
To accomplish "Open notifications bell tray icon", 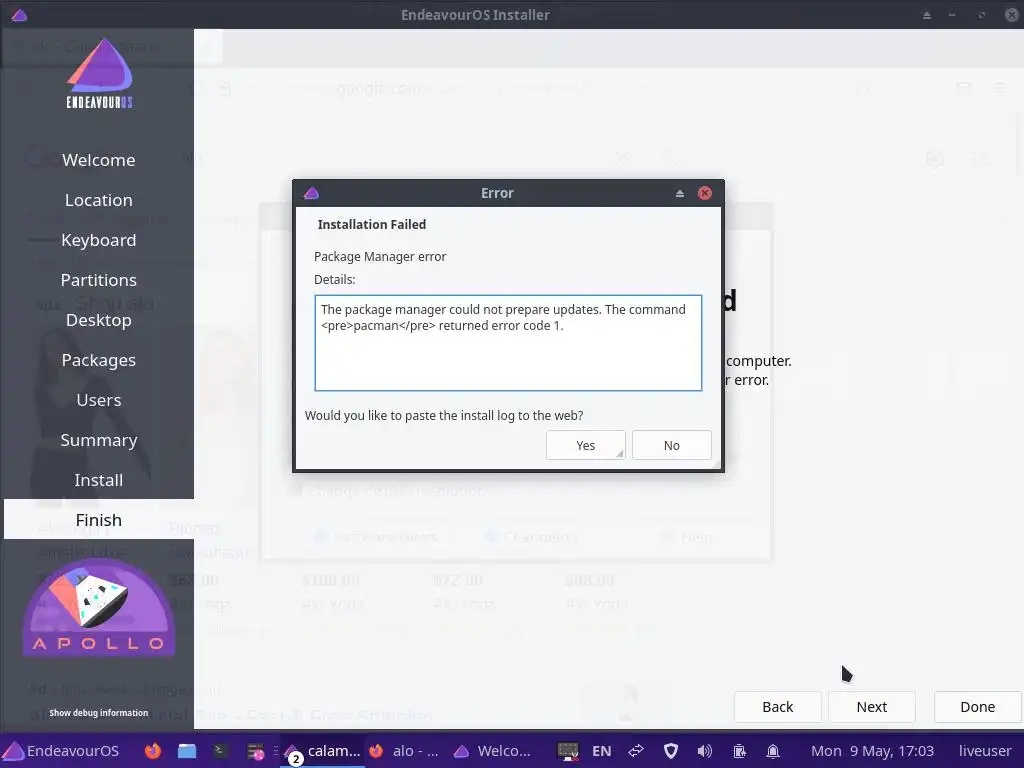I will pyautogui.click(x=773, y=751).
